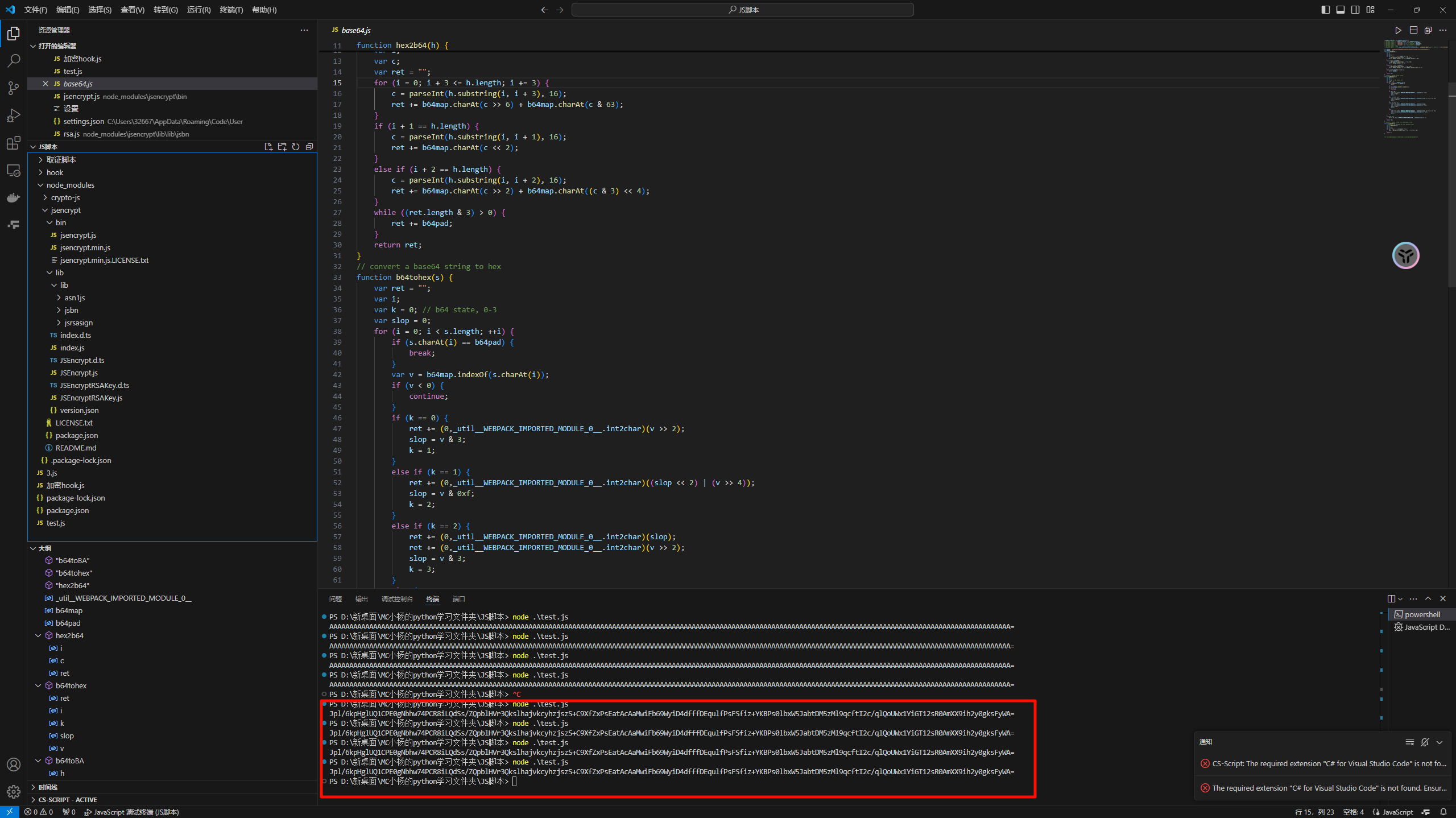Viewport: 1456px width, 818px height.
Task: Click JavaScript language mode in status bar
Action: coord(1397,812)
